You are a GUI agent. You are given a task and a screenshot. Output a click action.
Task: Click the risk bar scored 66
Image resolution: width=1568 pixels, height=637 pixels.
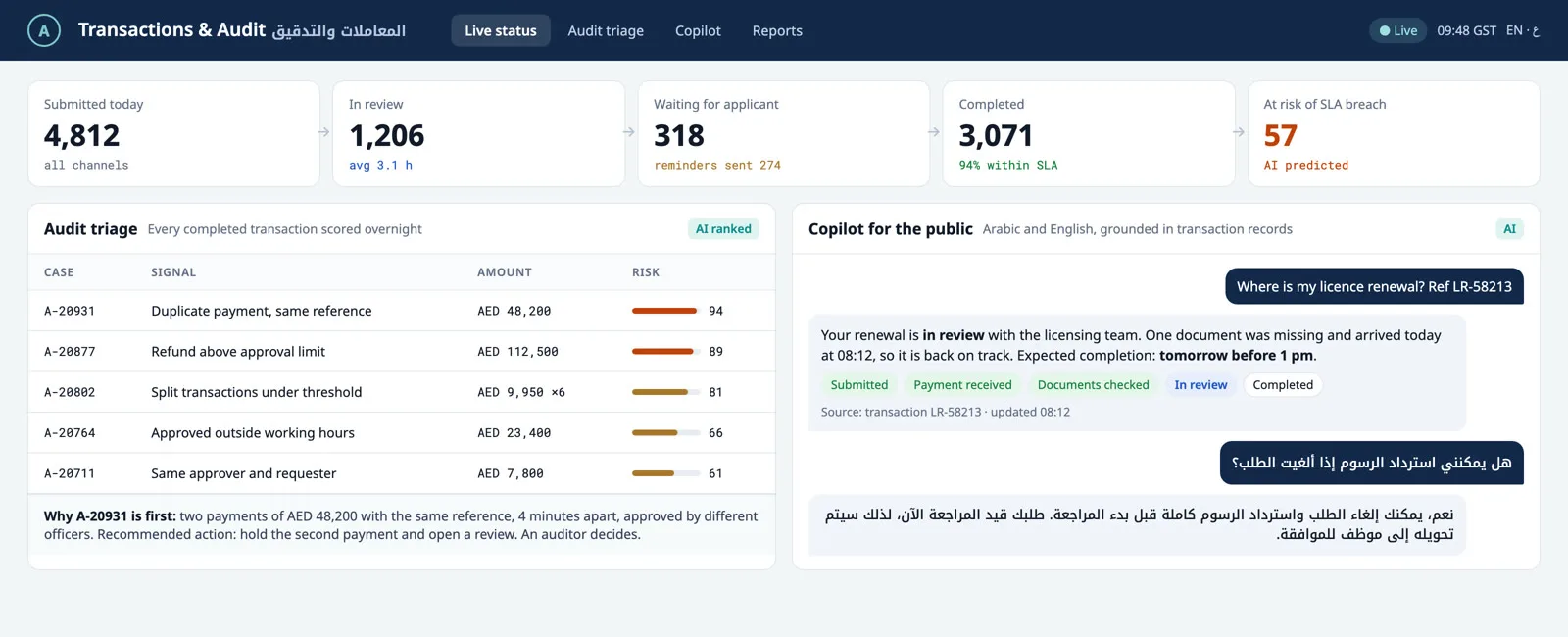tap(666, 433)
